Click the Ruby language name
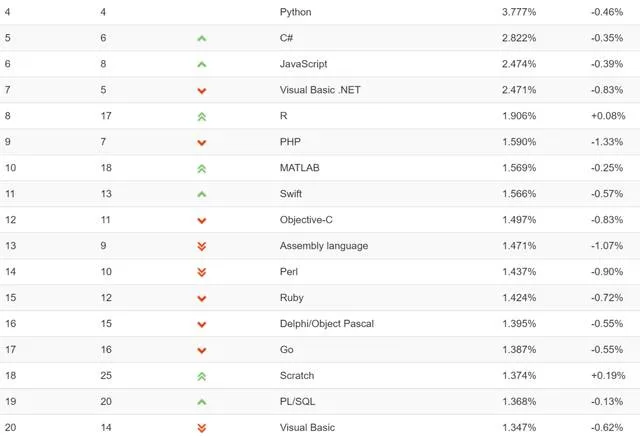The width and height of the screenshot is (640, 436). click(x=292, y=298)
